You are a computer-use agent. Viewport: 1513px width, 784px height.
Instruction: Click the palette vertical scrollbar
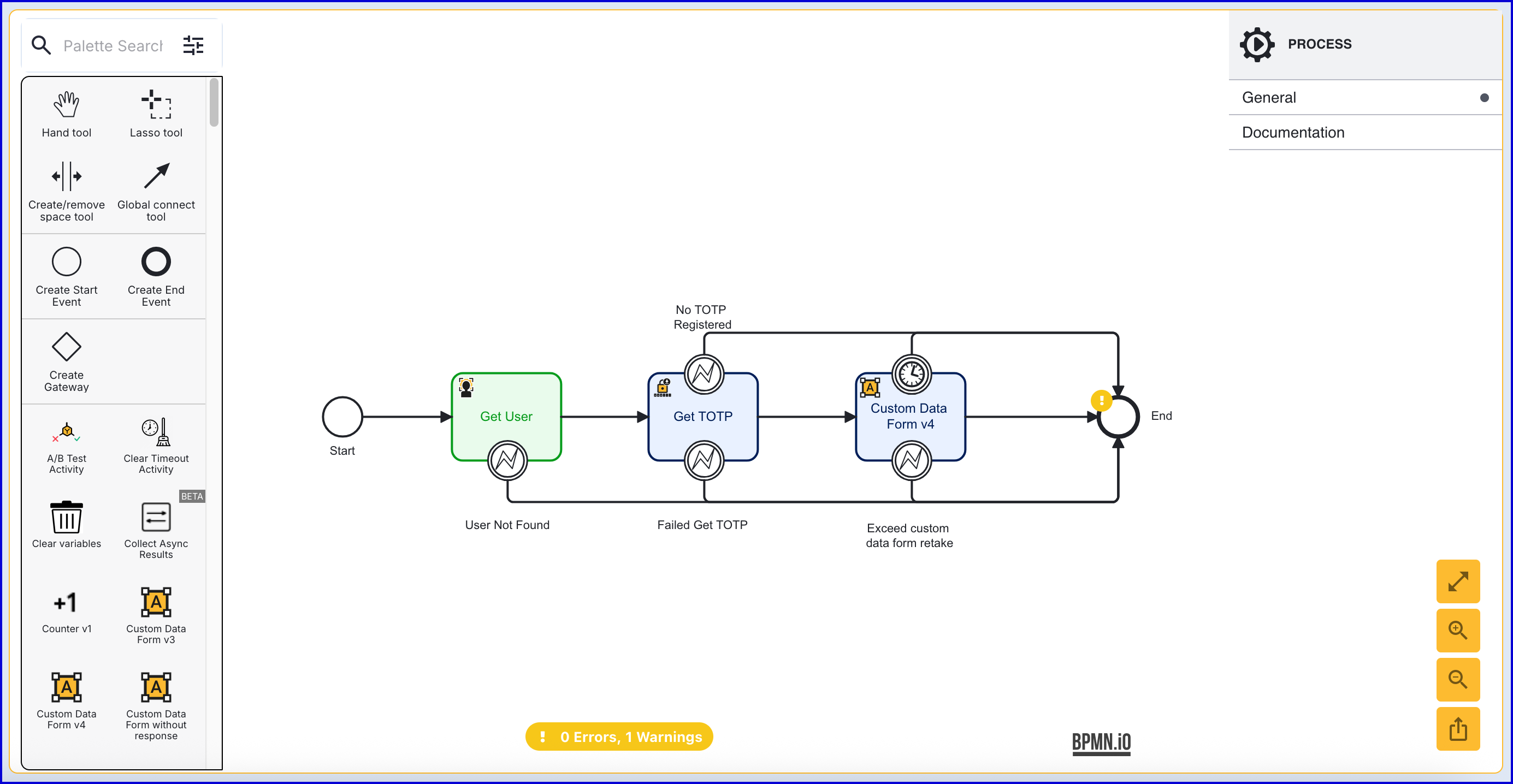click(214, 103)
